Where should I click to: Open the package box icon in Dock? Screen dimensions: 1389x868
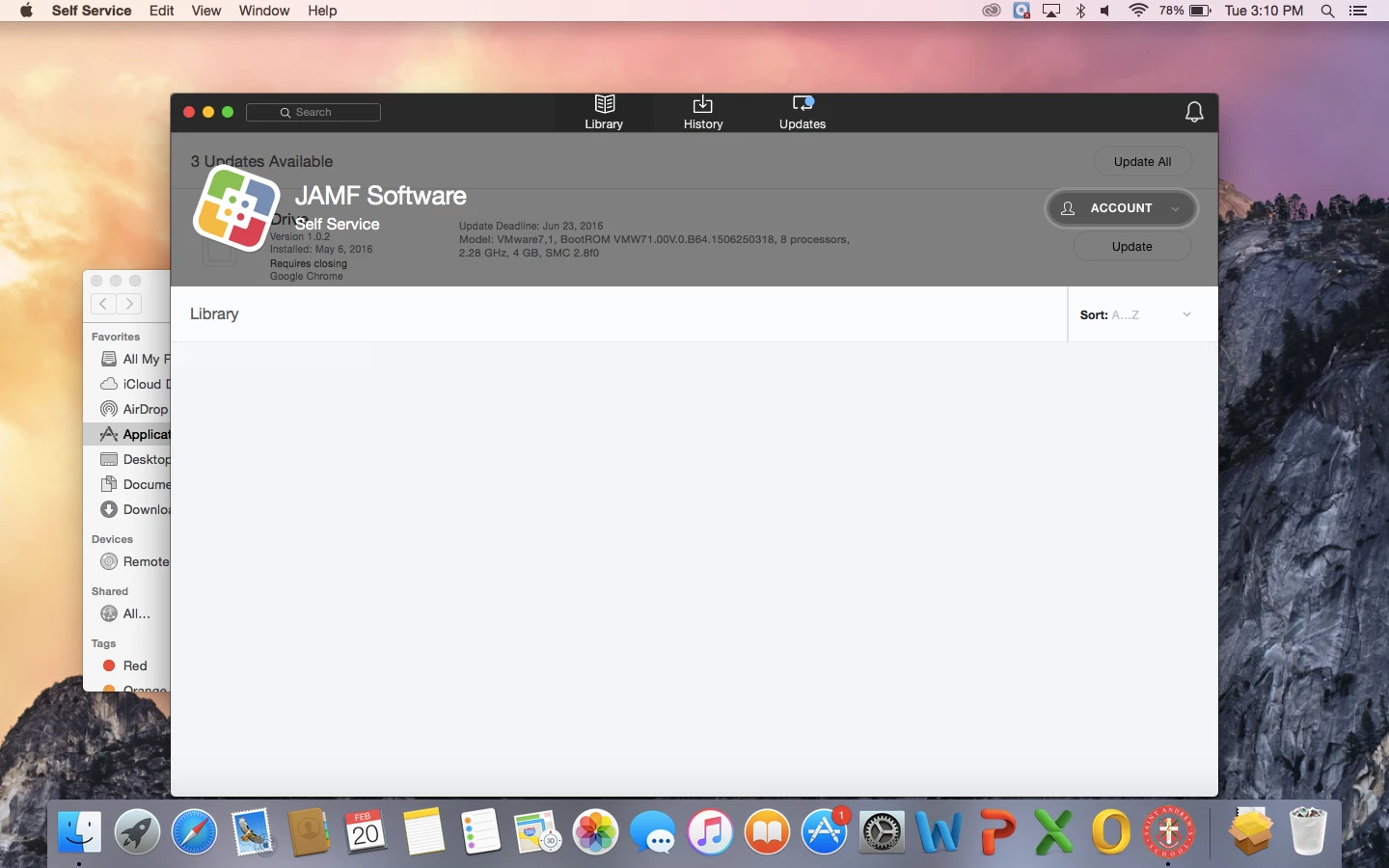[1250, 831]
